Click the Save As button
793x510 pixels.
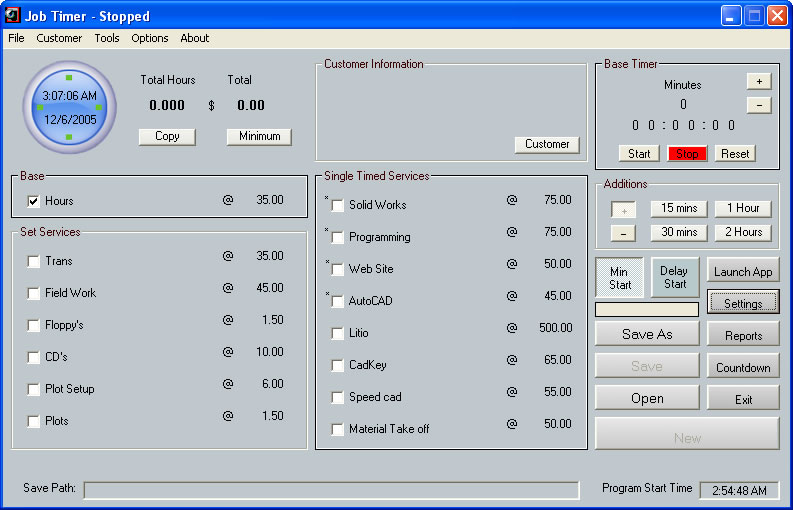click(647, 334)
